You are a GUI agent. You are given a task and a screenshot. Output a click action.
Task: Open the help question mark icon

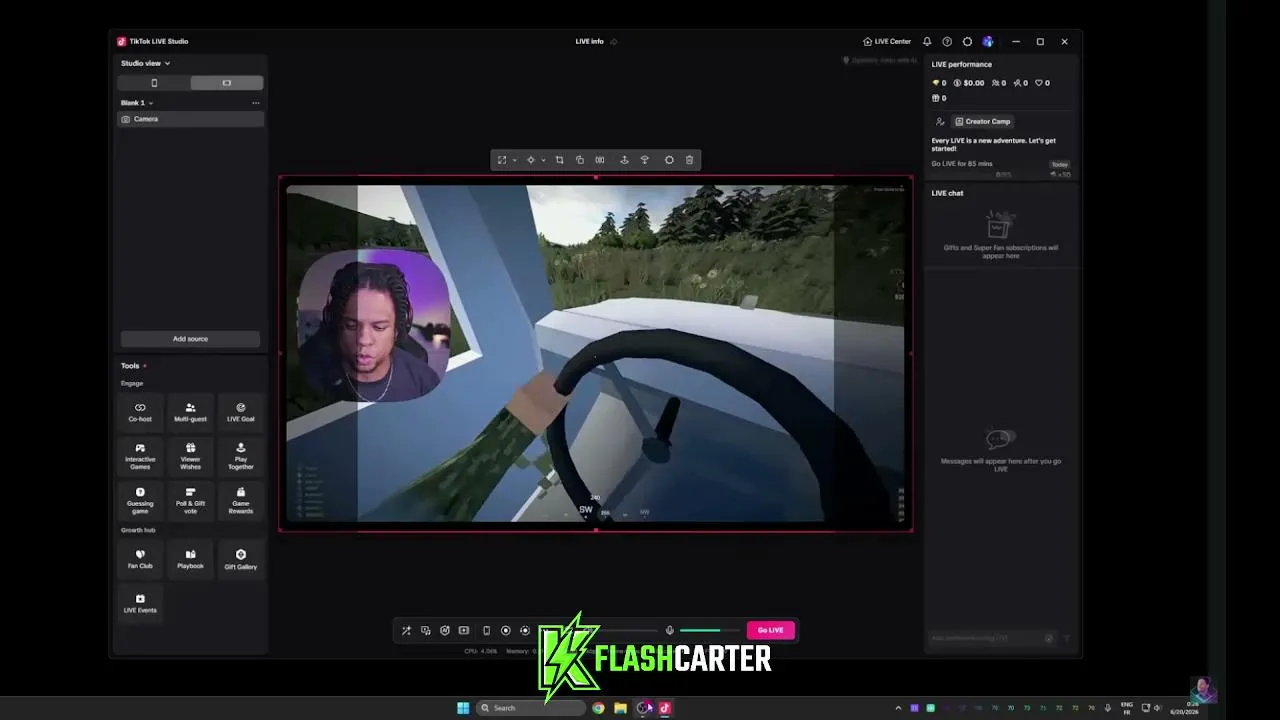click(947, 42)
